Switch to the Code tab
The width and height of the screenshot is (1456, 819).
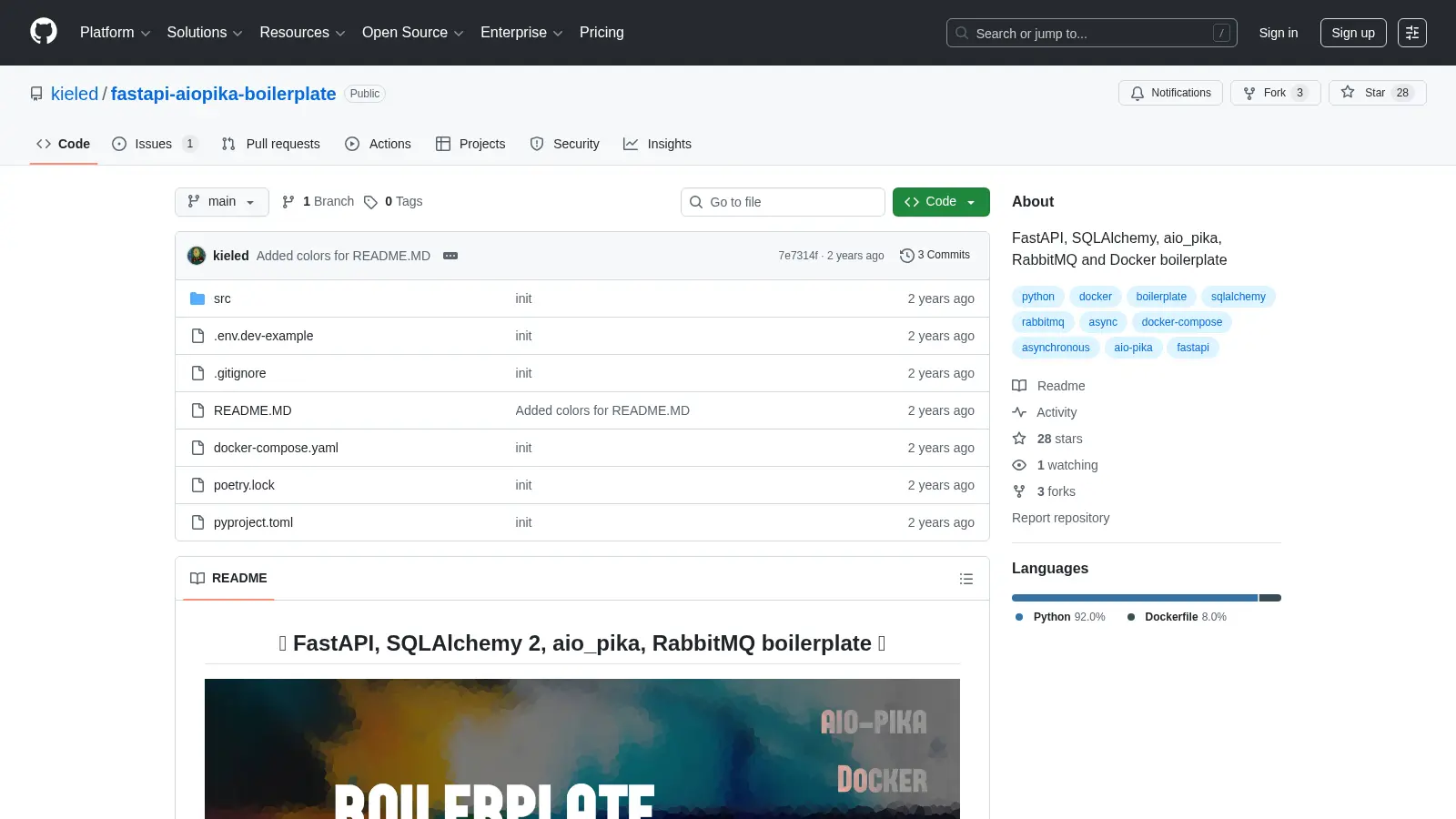click(x=64, y=144)
